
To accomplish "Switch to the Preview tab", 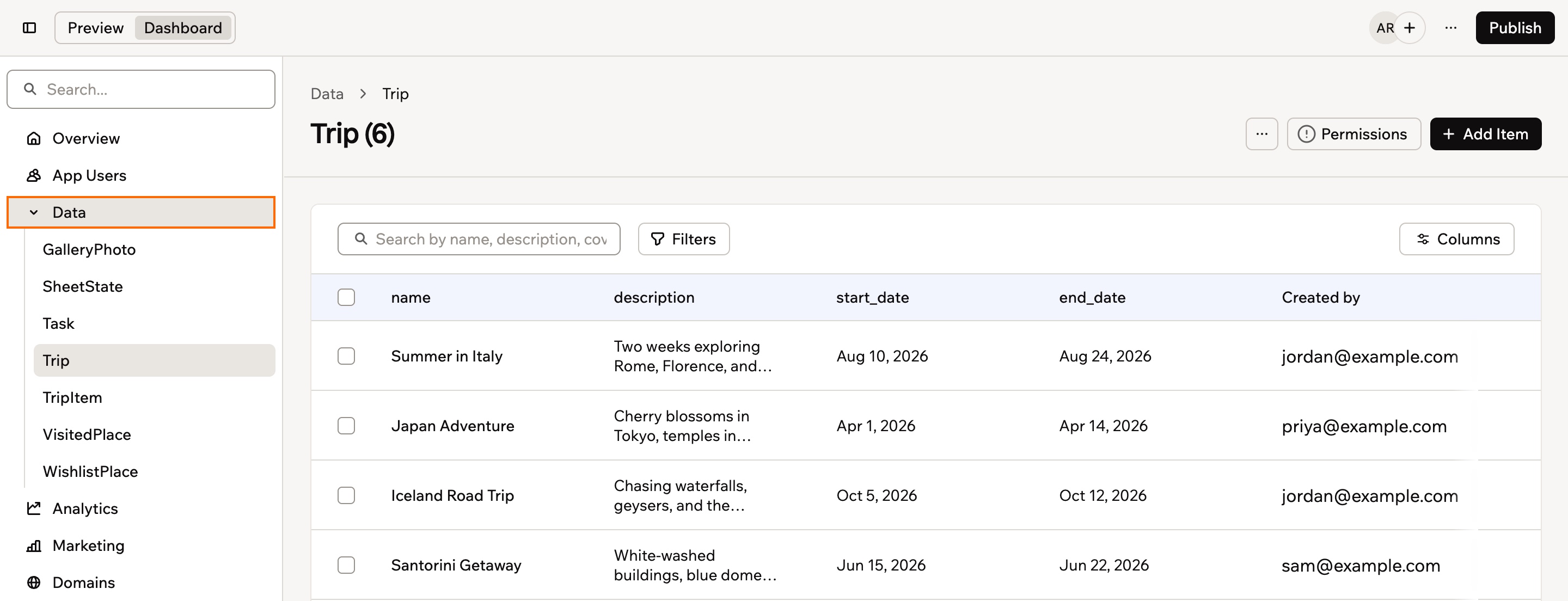I will pos(96,28).
